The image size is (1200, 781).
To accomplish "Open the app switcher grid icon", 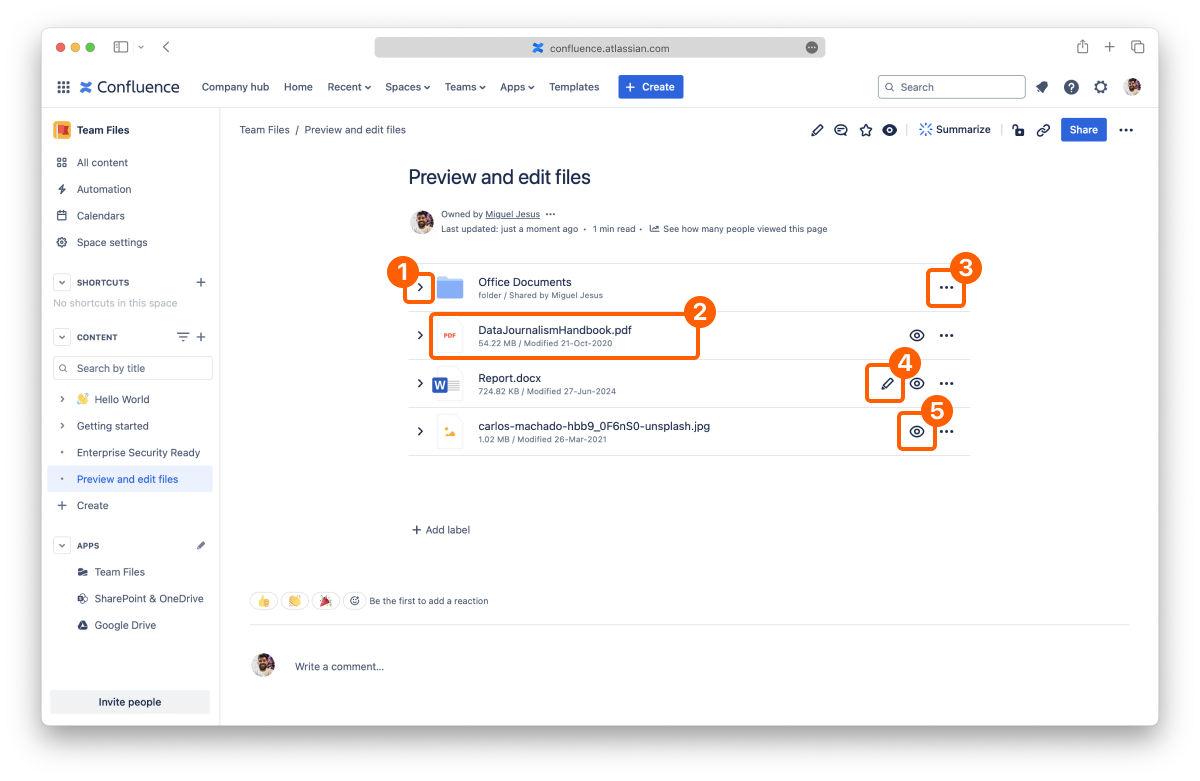I will tap(63, 87).
